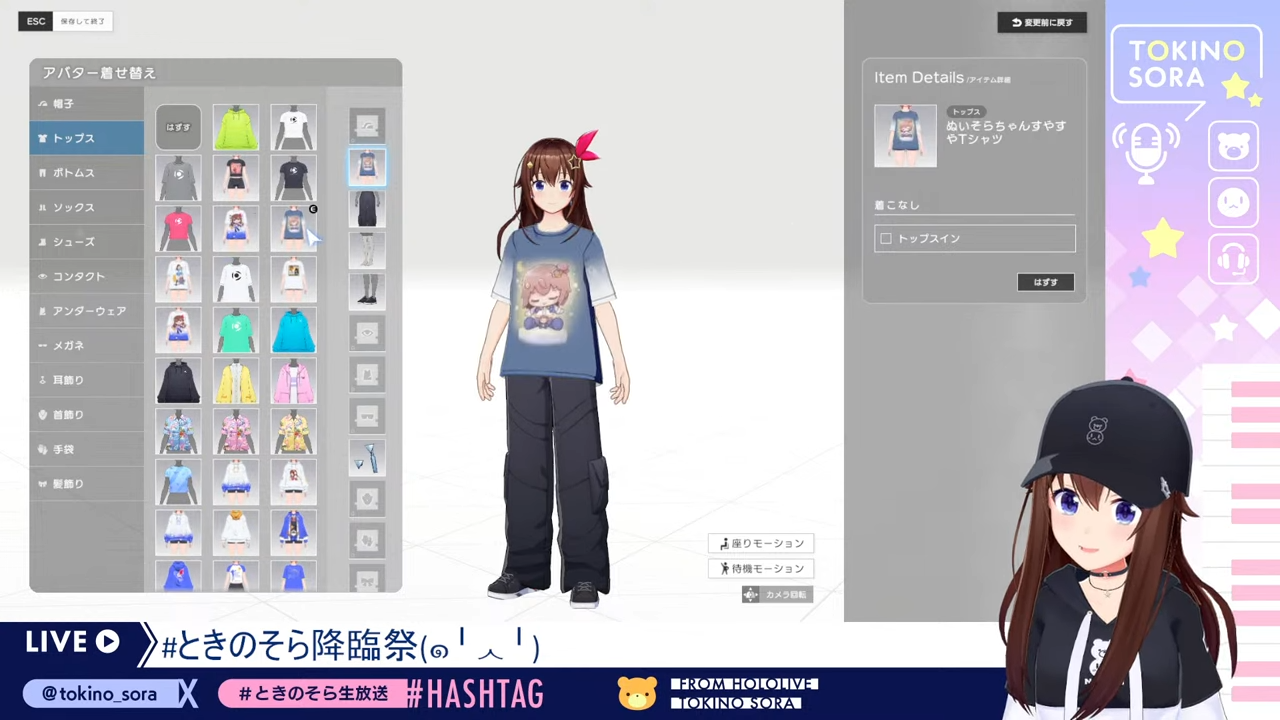This screenshot has height=720, width=1280.
Task: Select the トップス category tab
Action: coord(87,138)
